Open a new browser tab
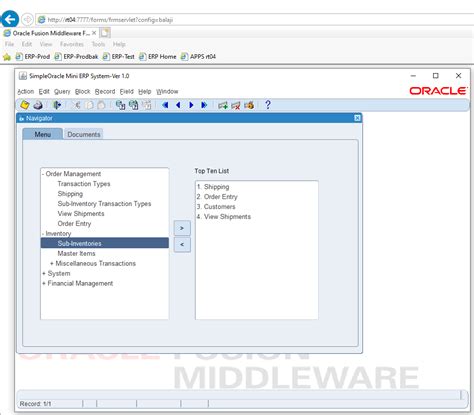The image size is (474, 415). (x=105, y=33)
